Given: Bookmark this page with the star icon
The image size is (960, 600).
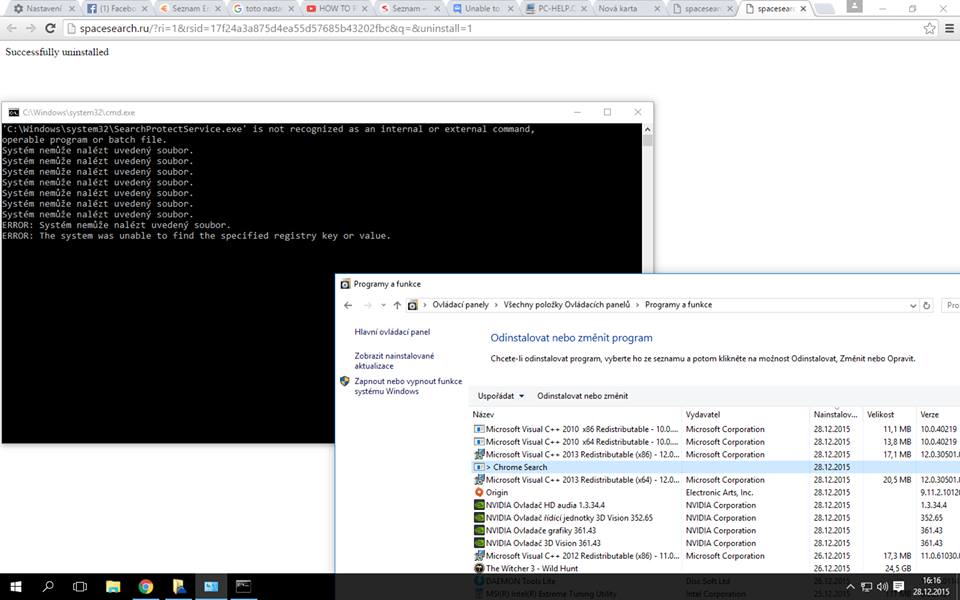Looking at the screenshot, I should pyautogui.click(x=929, y=28).
